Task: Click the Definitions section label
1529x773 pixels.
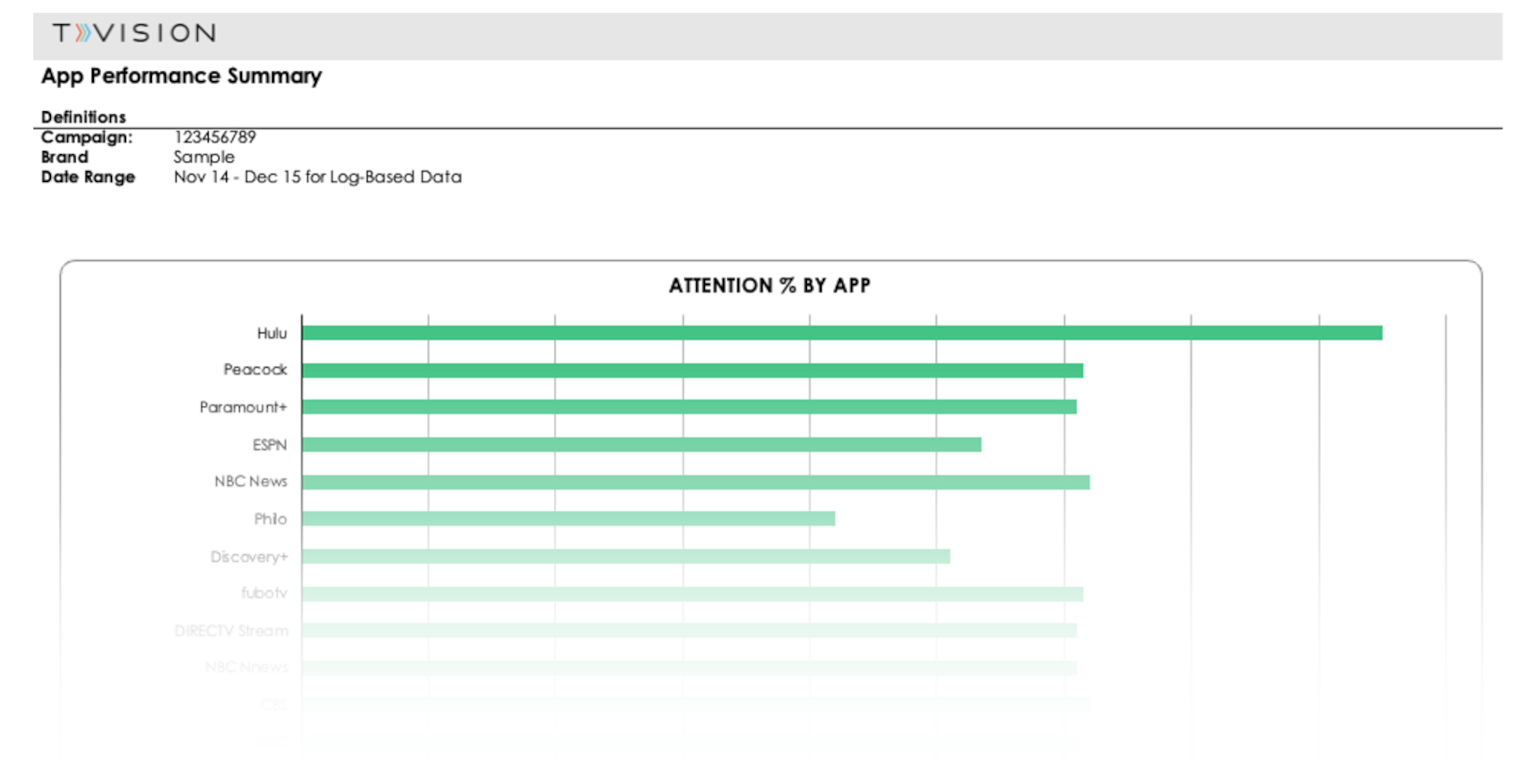Action: click(x=84, y=117)
